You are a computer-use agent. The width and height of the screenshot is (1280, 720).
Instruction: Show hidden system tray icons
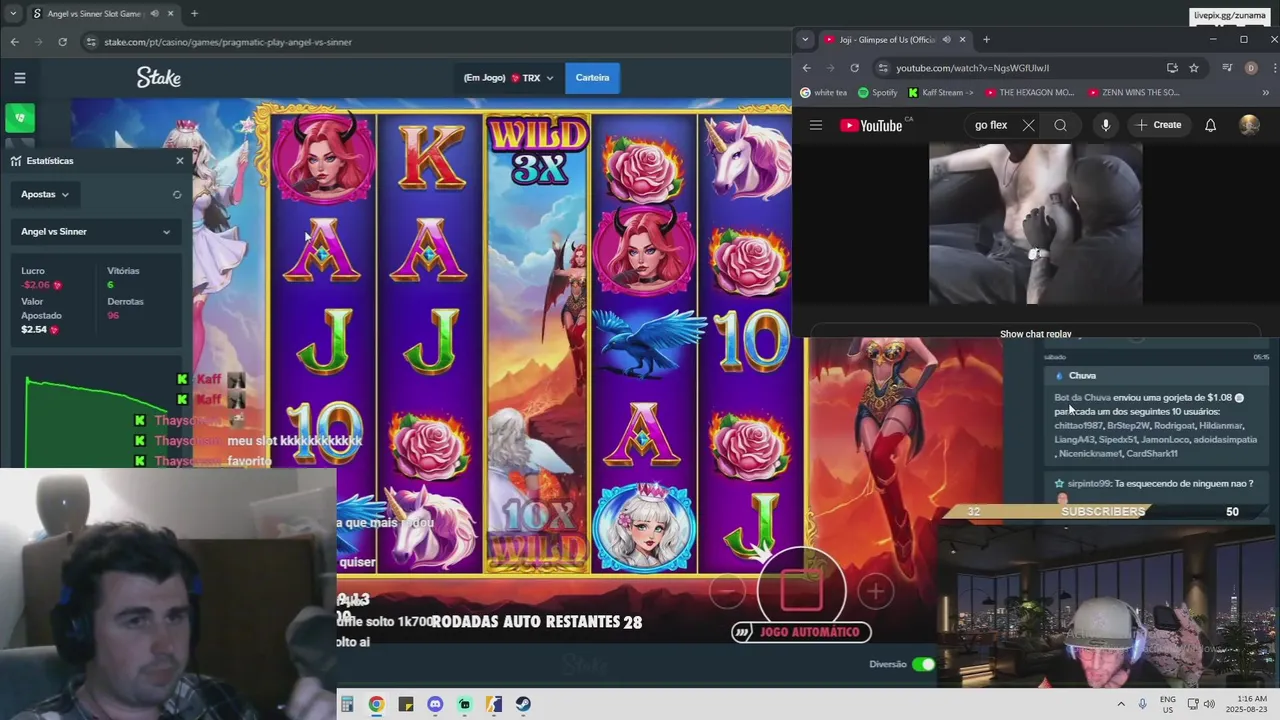point(1120,704)
